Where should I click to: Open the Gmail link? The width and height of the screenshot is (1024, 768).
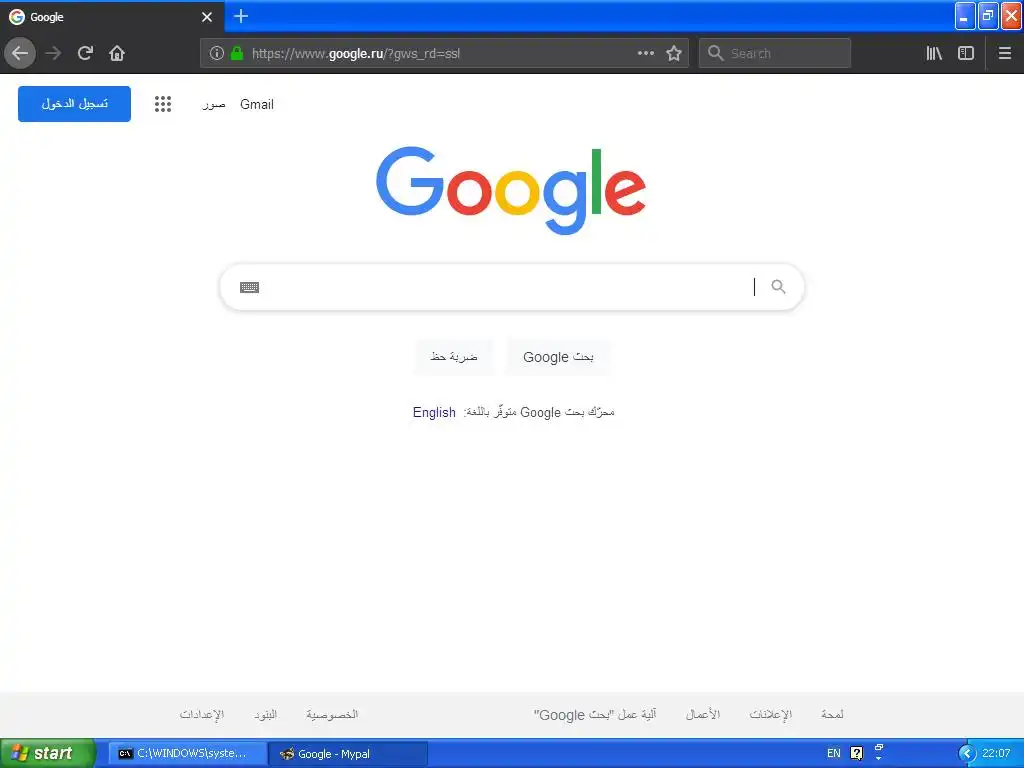[x=257, y=104]
